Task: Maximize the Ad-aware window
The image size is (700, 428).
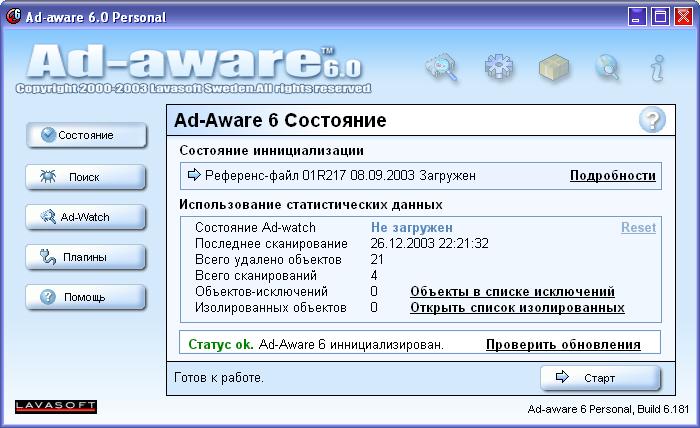Action: [x=660, y=17]
